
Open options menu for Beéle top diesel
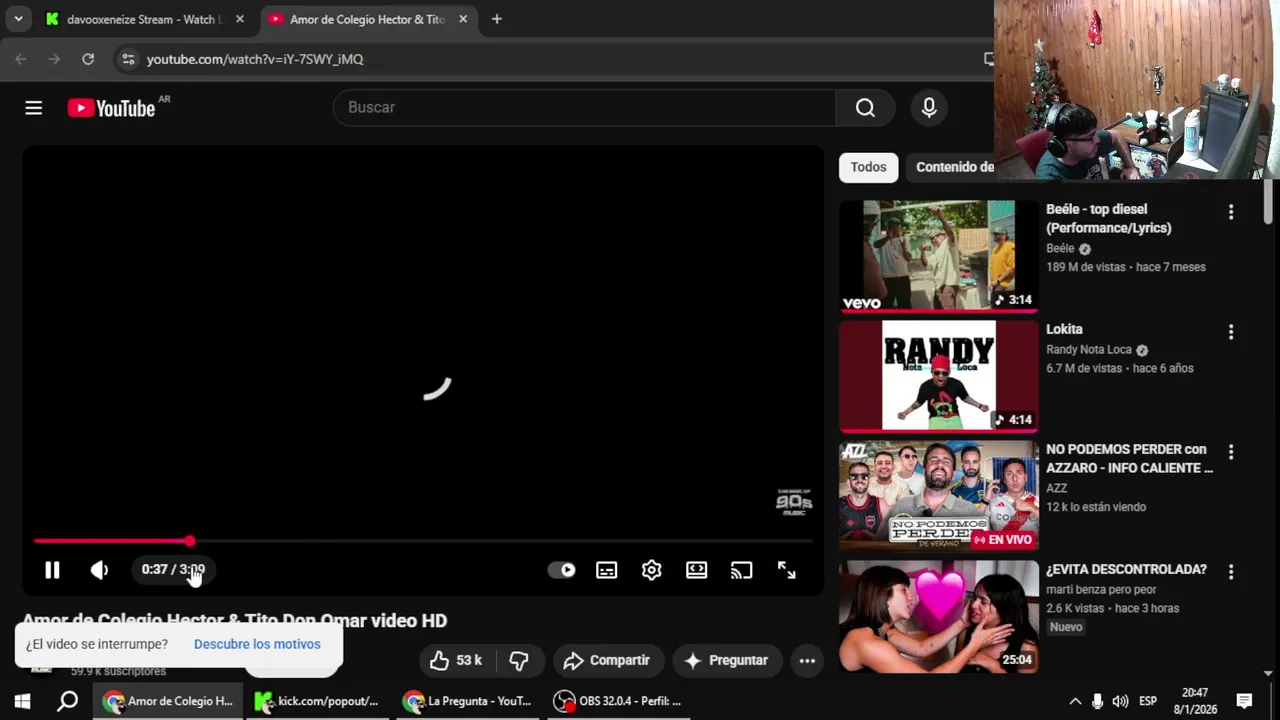1231,212
